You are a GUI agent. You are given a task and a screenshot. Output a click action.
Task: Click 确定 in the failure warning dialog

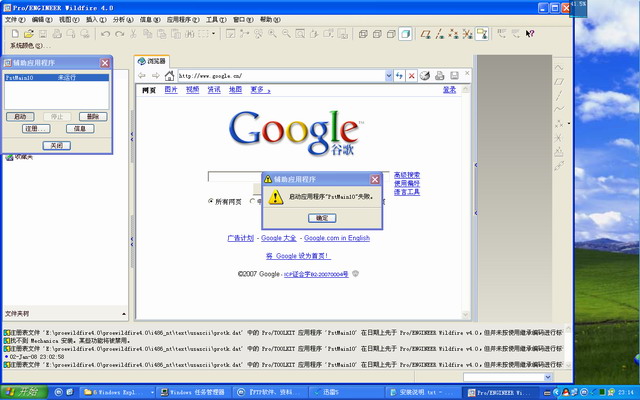click(x=322, y=218)
